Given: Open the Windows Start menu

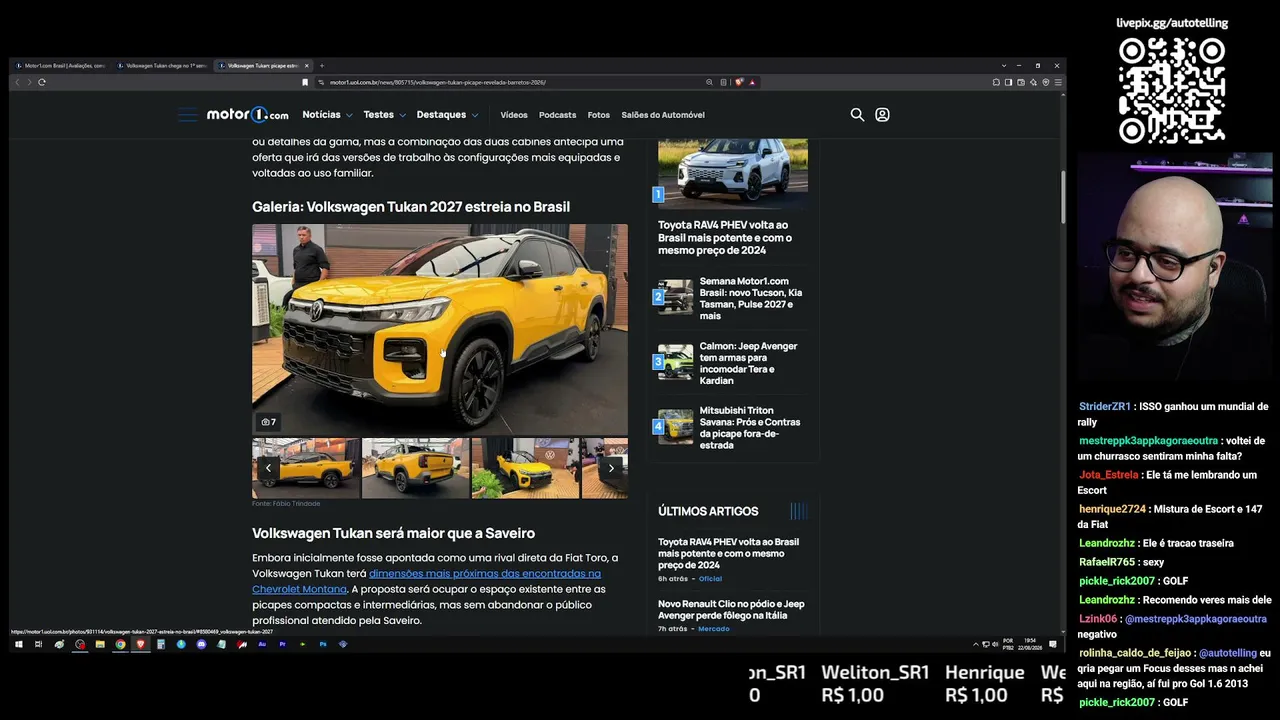Looking at the screenshot, I should pos(18,645).
